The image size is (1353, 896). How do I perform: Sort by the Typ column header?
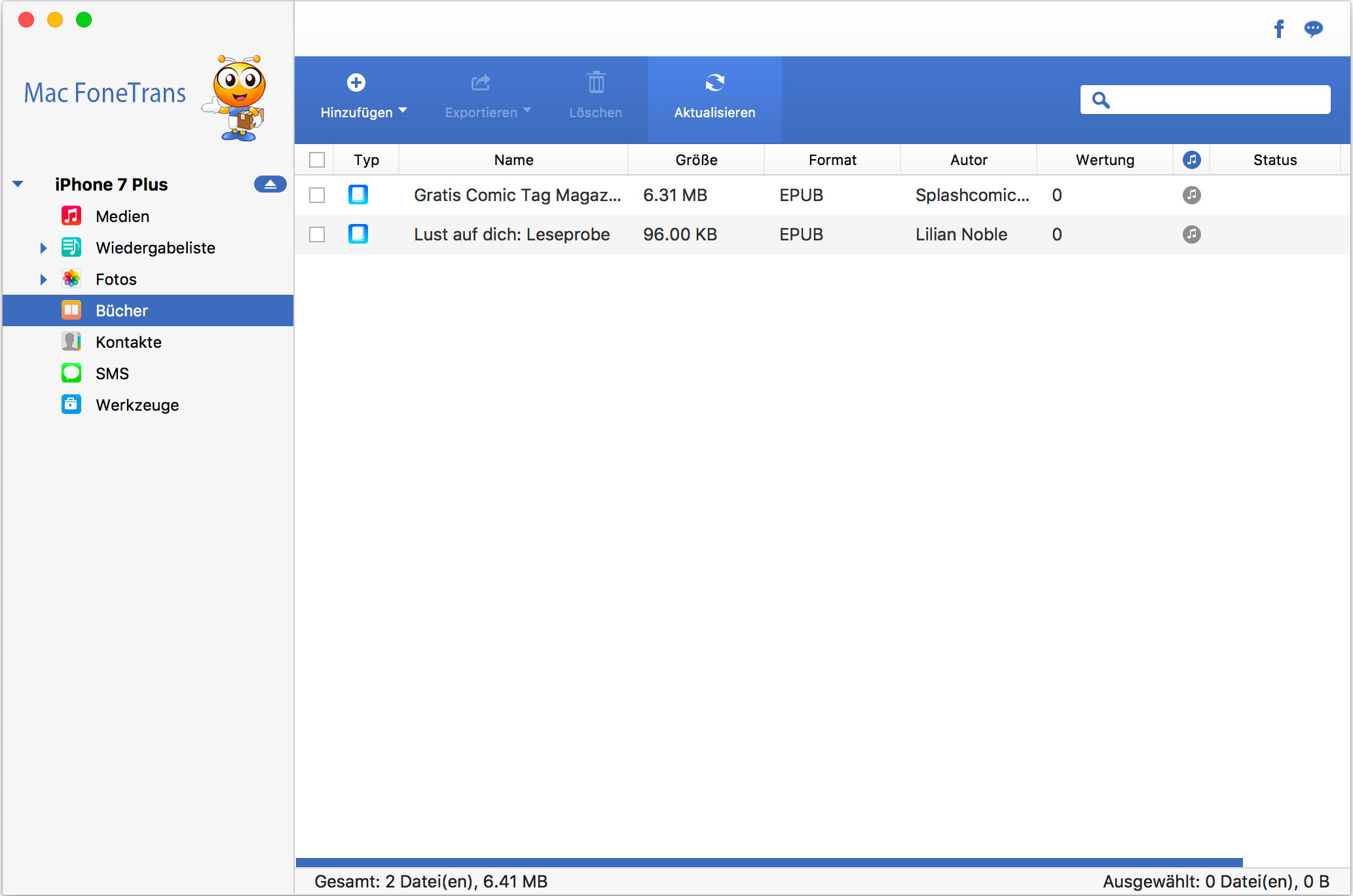point(366,160)
